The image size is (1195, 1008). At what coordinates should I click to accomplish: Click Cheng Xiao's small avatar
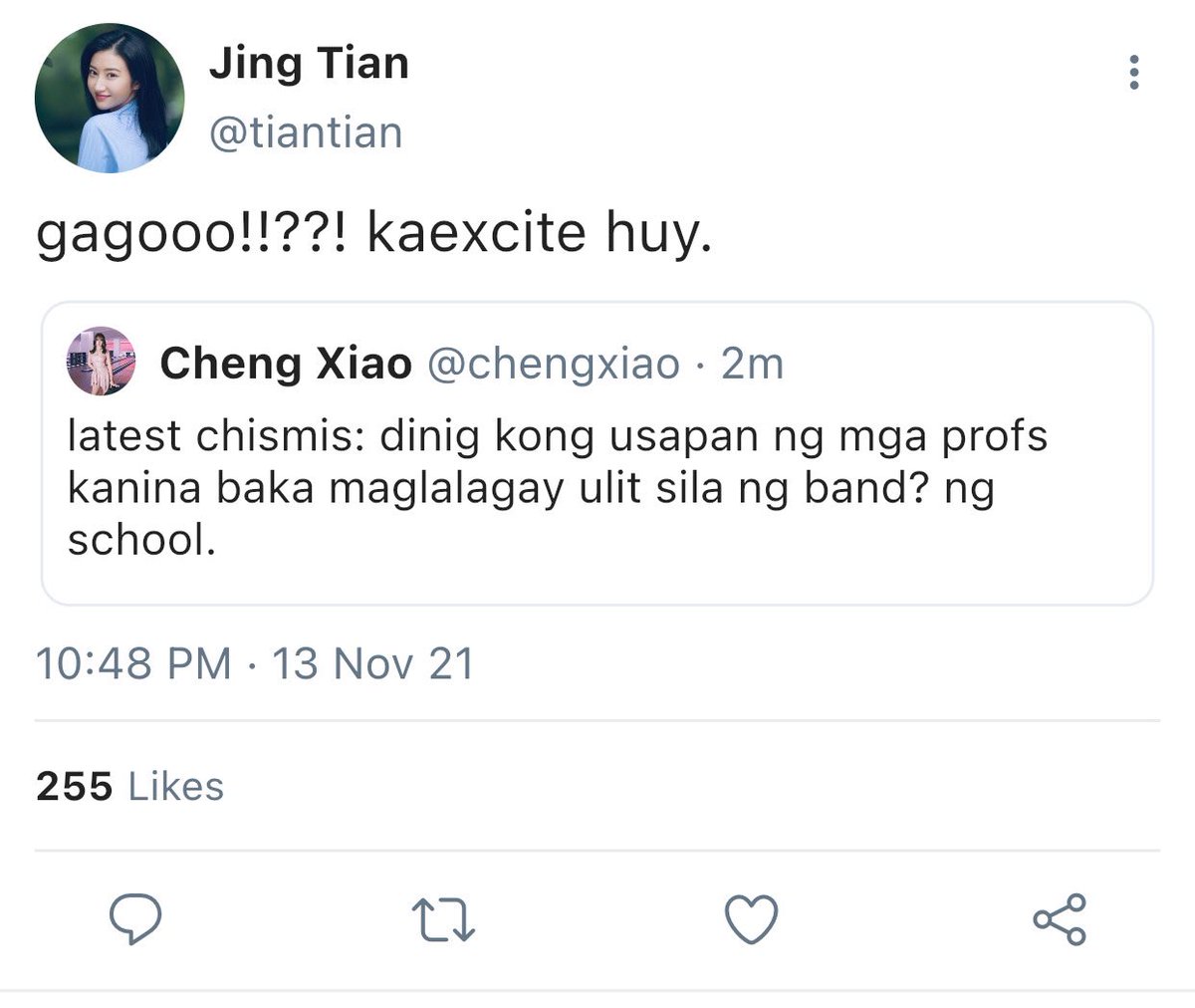pyautogui.click(x=101, y=361)
